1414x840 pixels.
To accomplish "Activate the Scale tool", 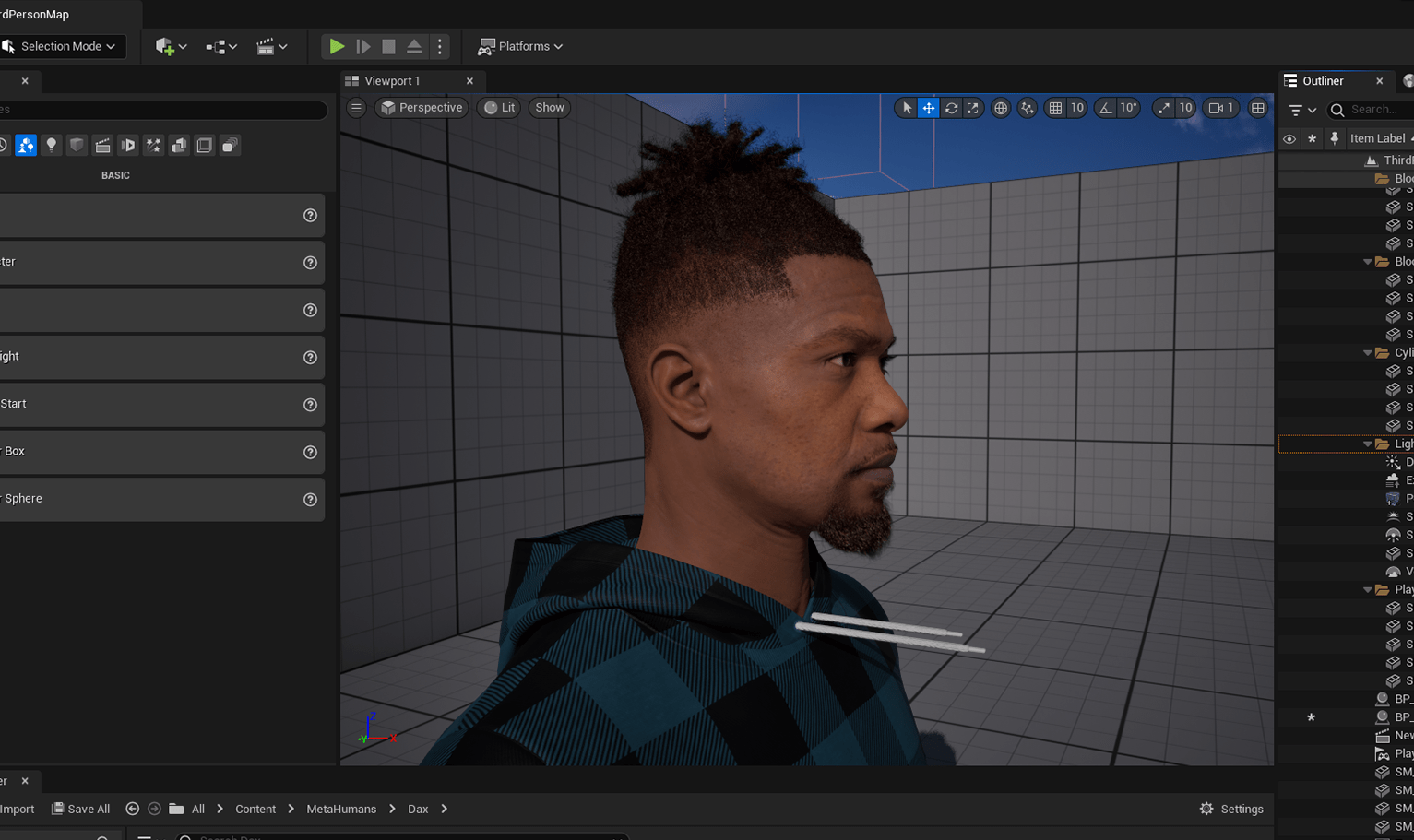I will click(x=973, y=108).
